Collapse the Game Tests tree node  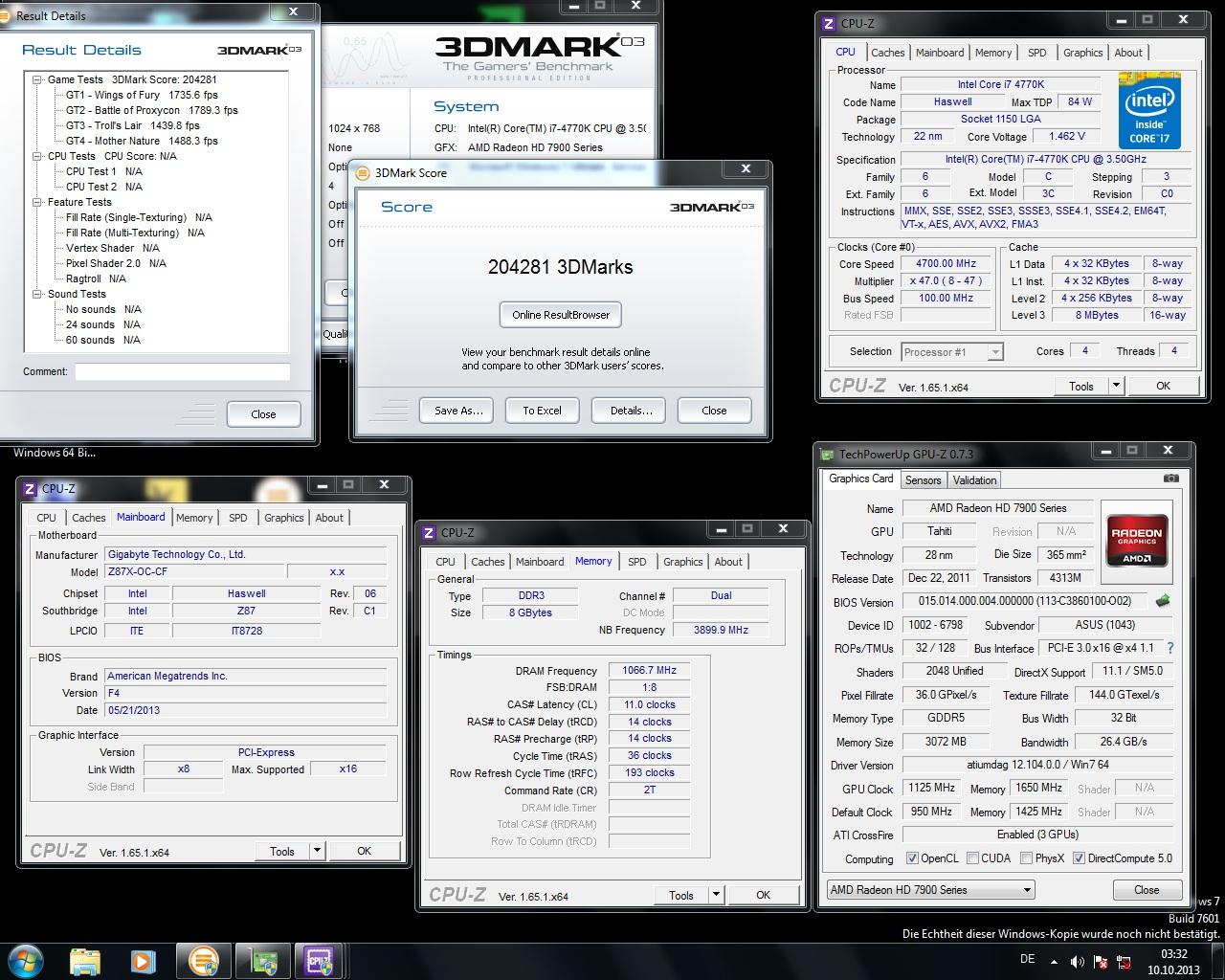pyautogui.click(x=36, y=79)
